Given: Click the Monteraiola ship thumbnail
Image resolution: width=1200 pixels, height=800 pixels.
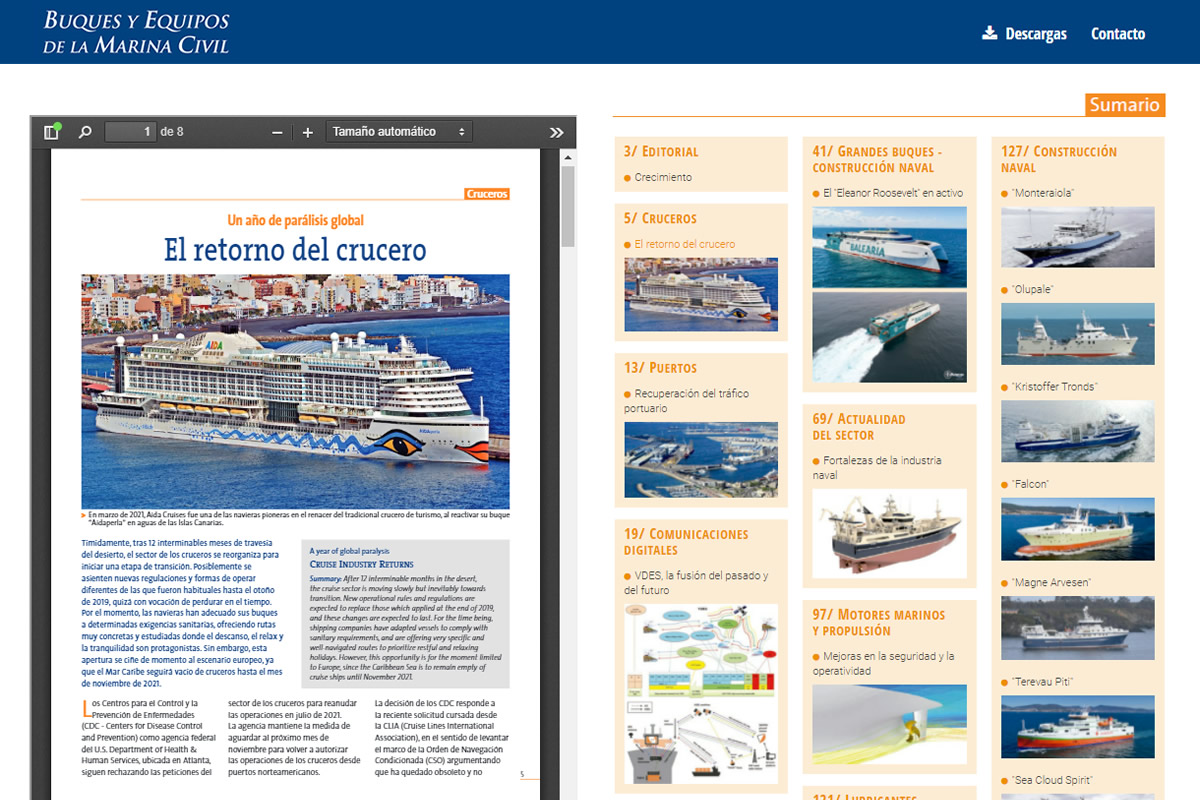Looking at the screenshot, I should pyautogui.click(x=1078, y=237).
